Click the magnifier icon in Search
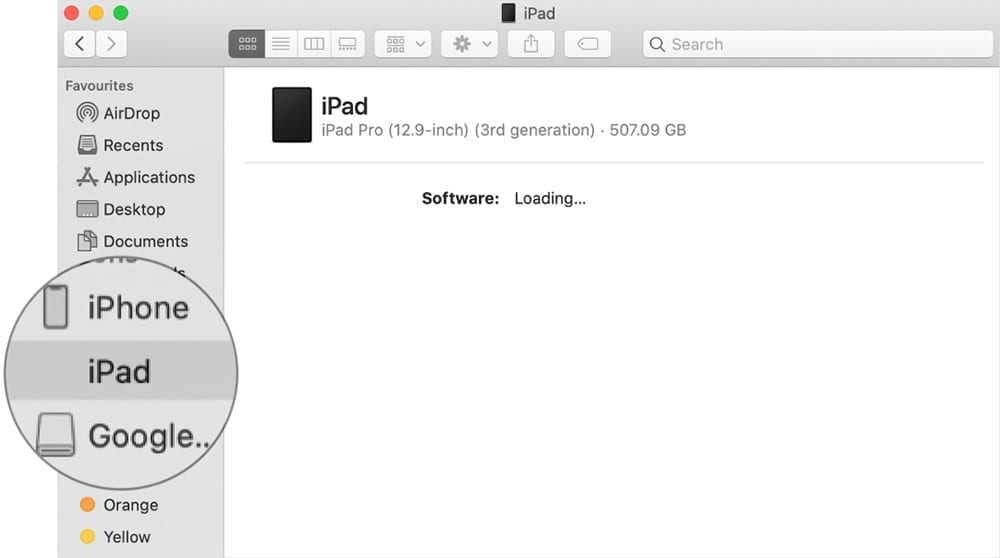Image resolution: width=1000 pixels, height=558 pixels. pyautogui.click(x=657, y=44)
